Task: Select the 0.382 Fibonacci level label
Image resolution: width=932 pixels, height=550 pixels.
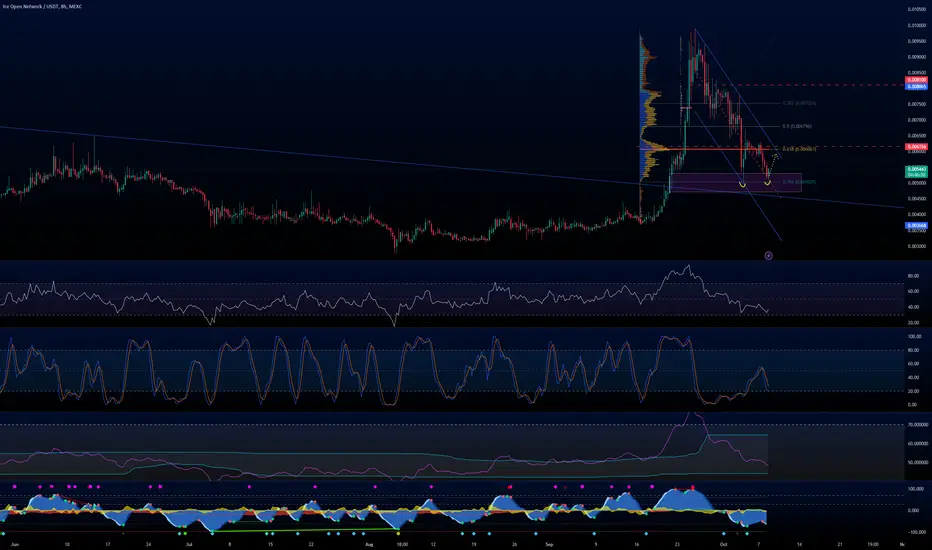Action: pyautogui.click(x=799, y=103)
